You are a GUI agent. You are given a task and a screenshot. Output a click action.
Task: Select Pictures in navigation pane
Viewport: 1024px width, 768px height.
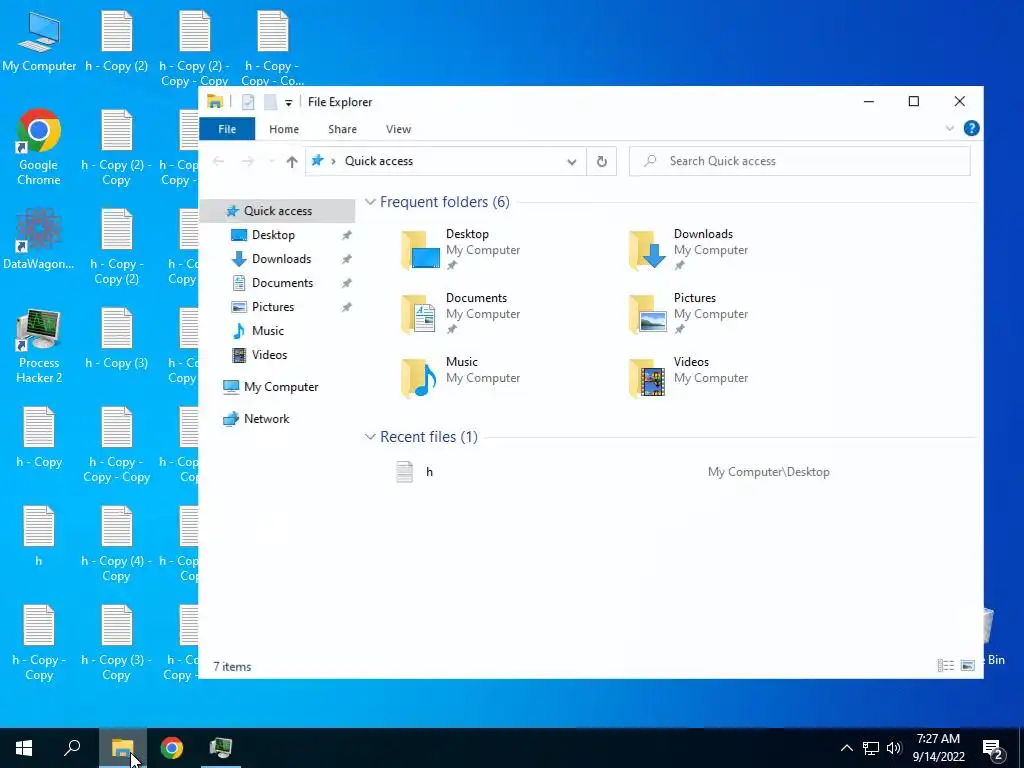click(x=272, y=307)
